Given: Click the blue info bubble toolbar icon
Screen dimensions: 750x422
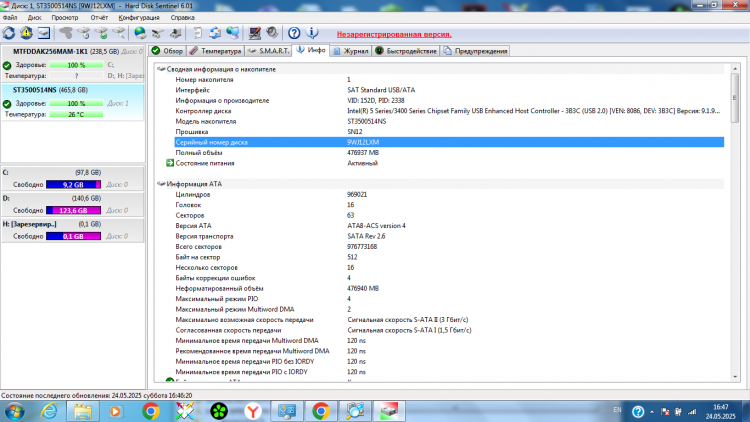Looking at the screenshot, I should (x=312, y=33).
